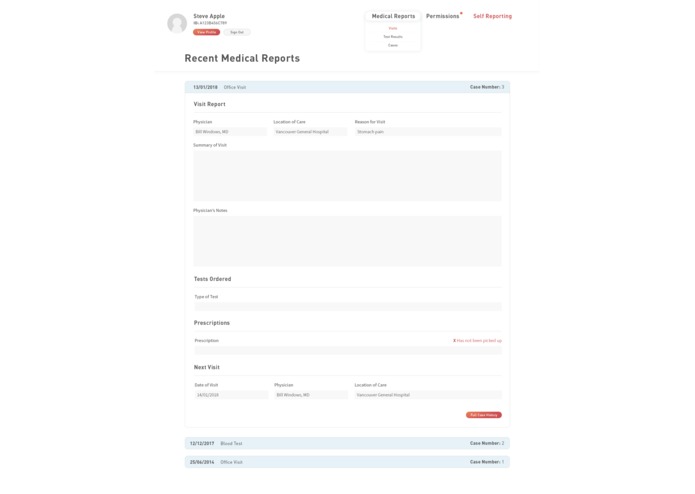
Task: Choose Test Results from the dropdown
Action: 393,37
